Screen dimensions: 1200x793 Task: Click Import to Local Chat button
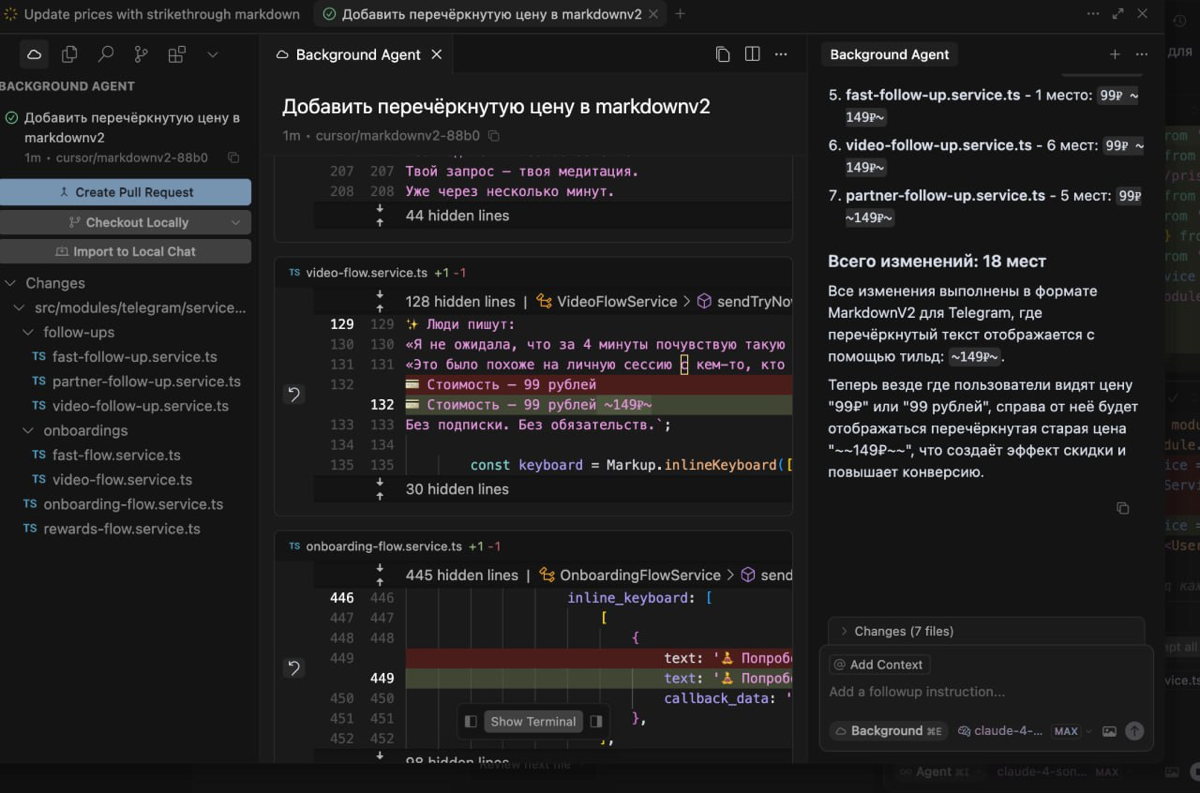click(x=125, y=251)
